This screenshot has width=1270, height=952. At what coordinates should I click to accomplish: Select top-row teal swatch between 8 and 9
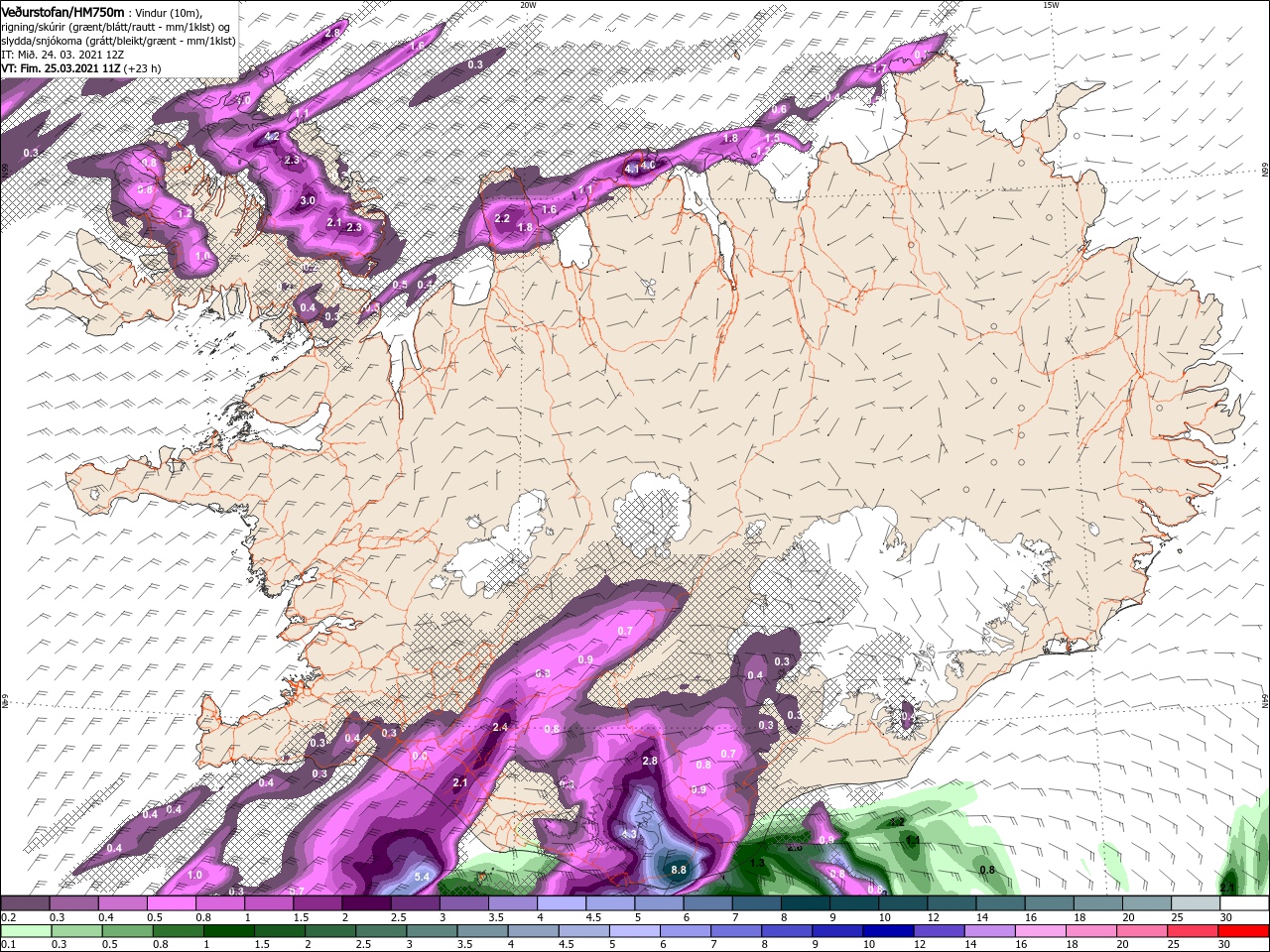805,903
